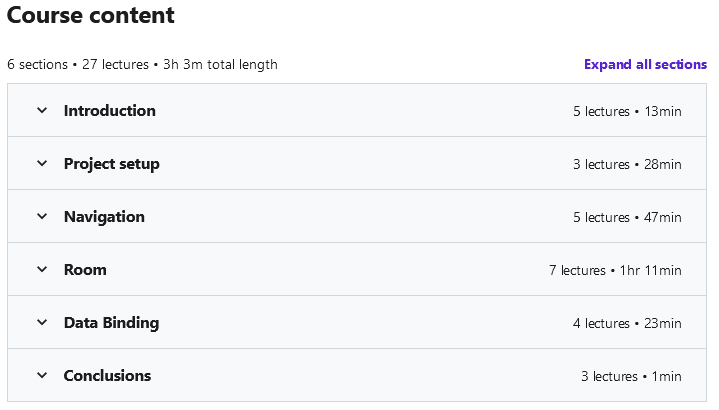
Task: Click the Course content heading
Action: coord(91,16)
